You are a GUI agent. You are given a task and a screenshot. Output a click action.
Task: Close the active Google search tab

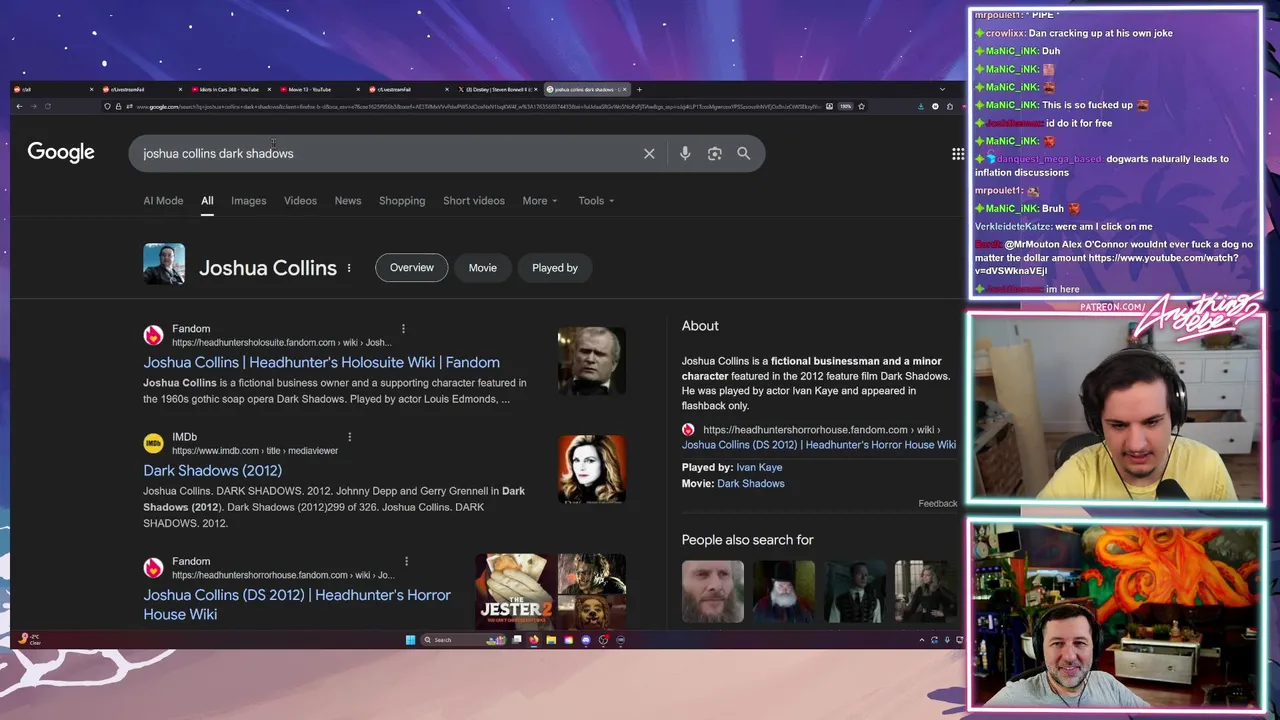[x=625, y=90]
